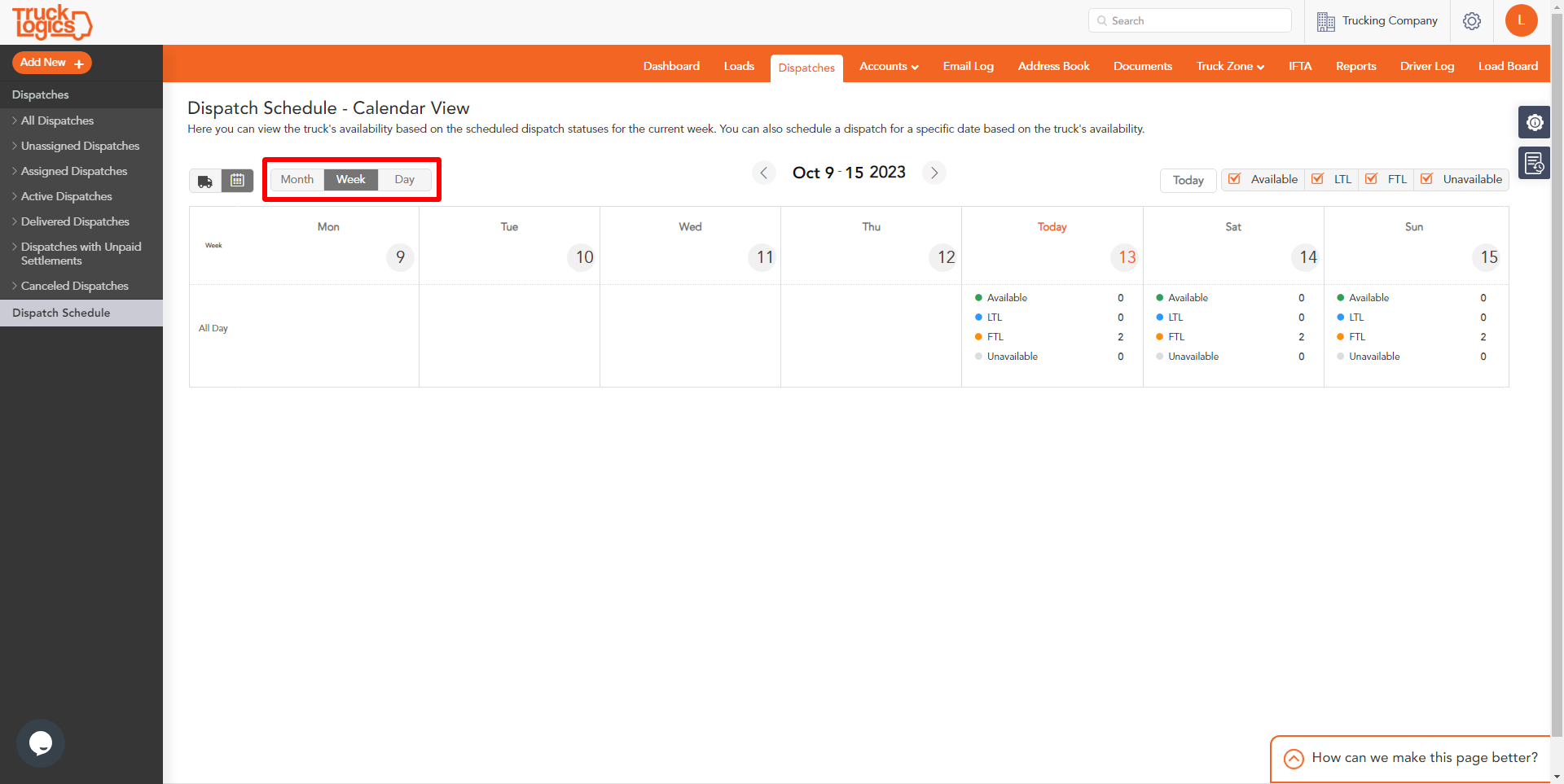This screenshot has height=784, width=1564.
Task: Open the settings gear near profile avatar
Action: coord(1472,20)
